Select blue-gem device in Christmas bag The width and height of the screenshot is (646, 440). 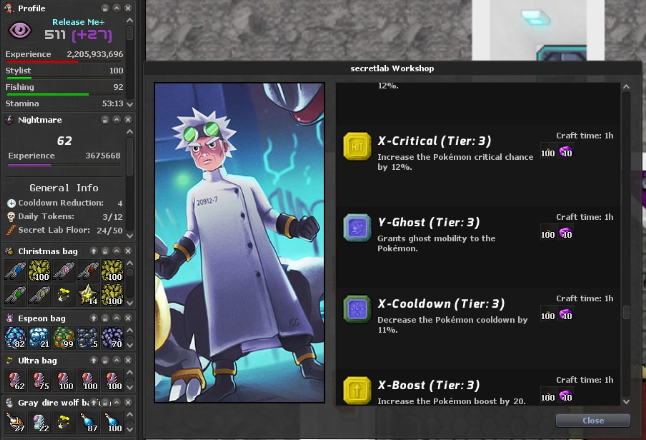coord(16,271)
